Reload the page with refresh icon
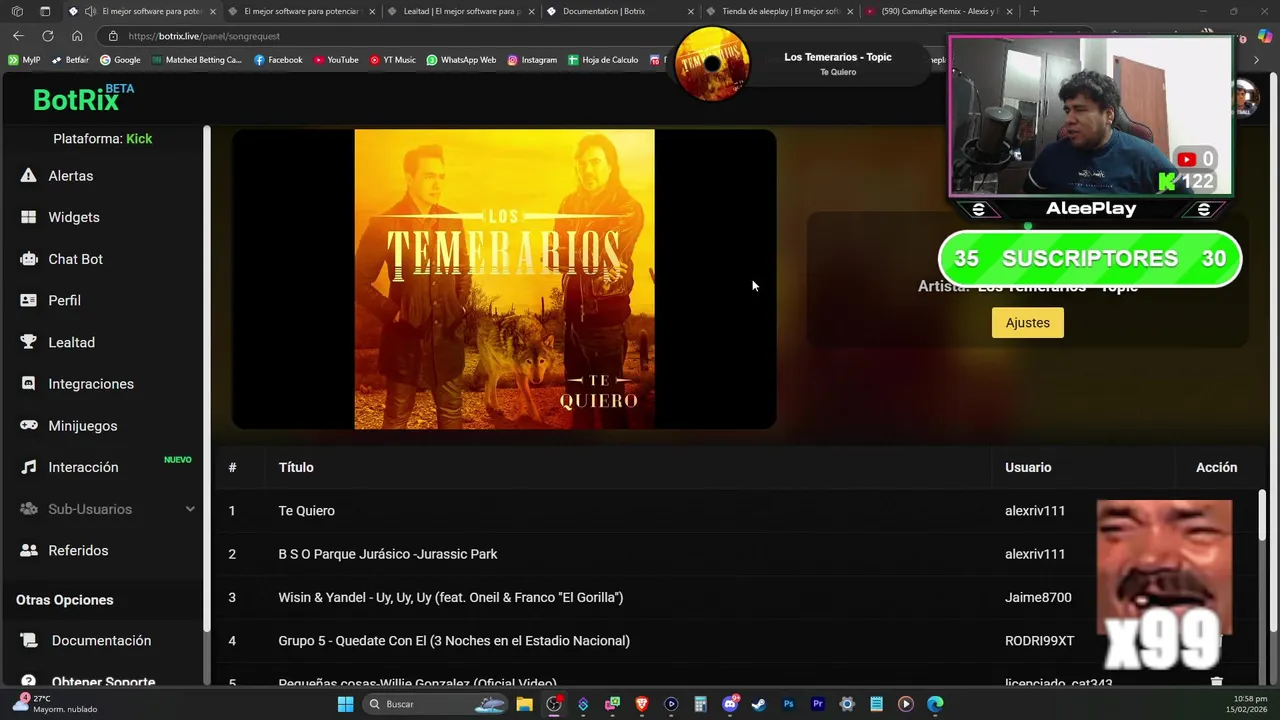Screen dimensions: 1280x720 click(x=47, y=36)
